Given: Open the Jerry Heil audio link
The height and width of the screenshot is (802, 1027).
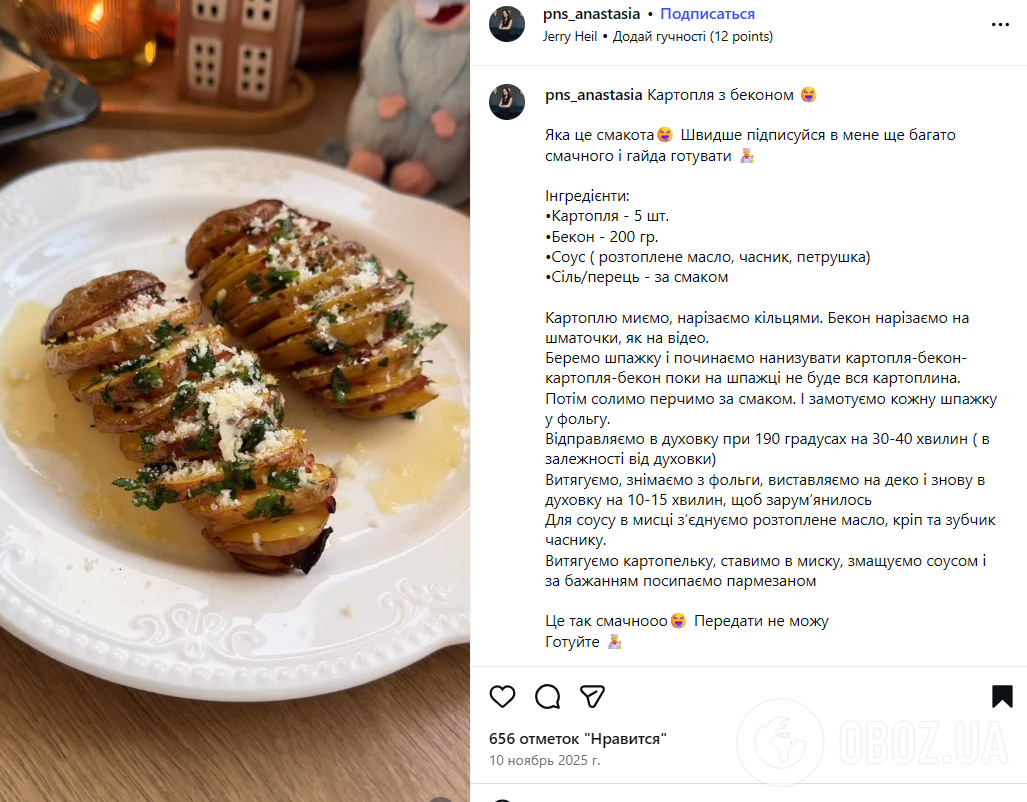Looking at the screenshot, I should click(x=569, y=36).
